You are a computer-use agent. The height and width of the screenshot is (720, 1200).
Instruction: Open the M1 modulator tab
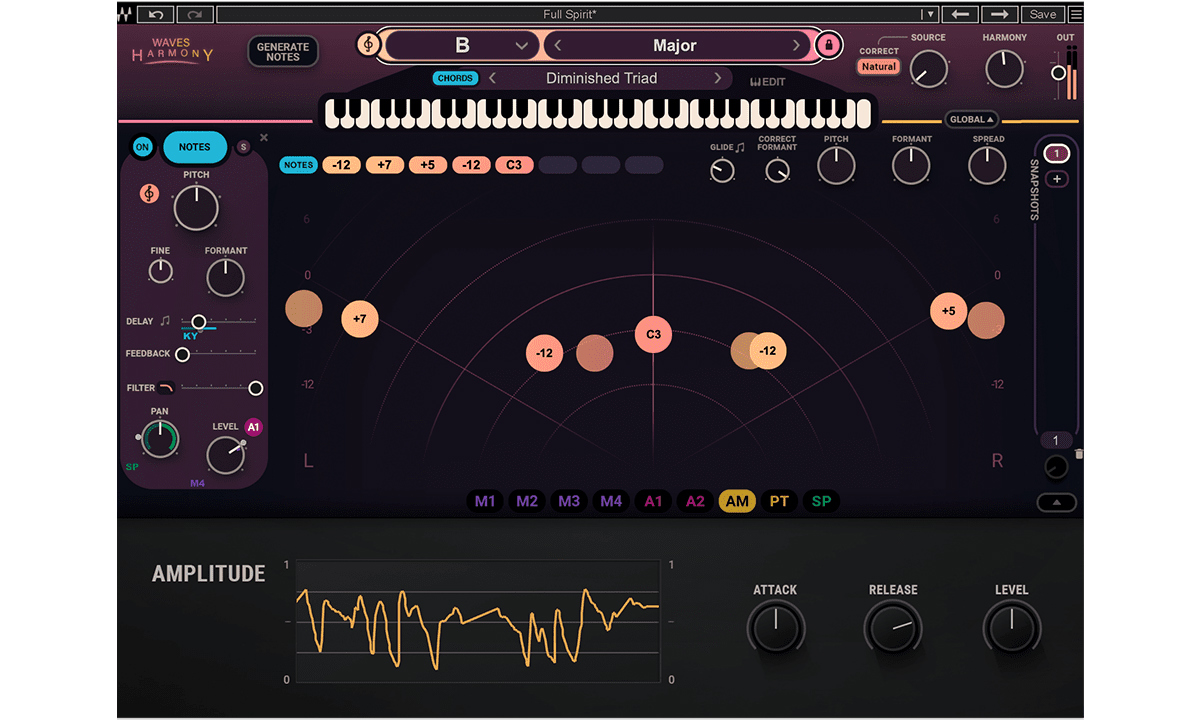coord(485,501)
